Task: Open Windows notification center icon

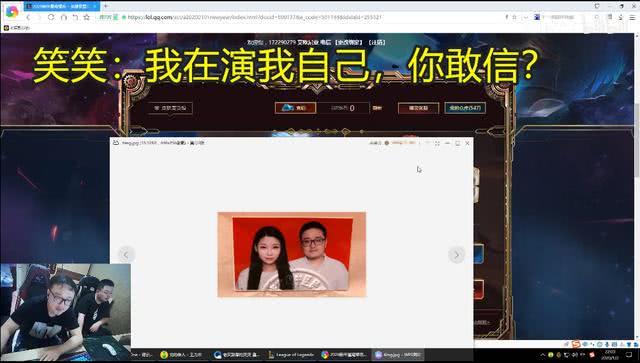Action: (x=629, y=354)
